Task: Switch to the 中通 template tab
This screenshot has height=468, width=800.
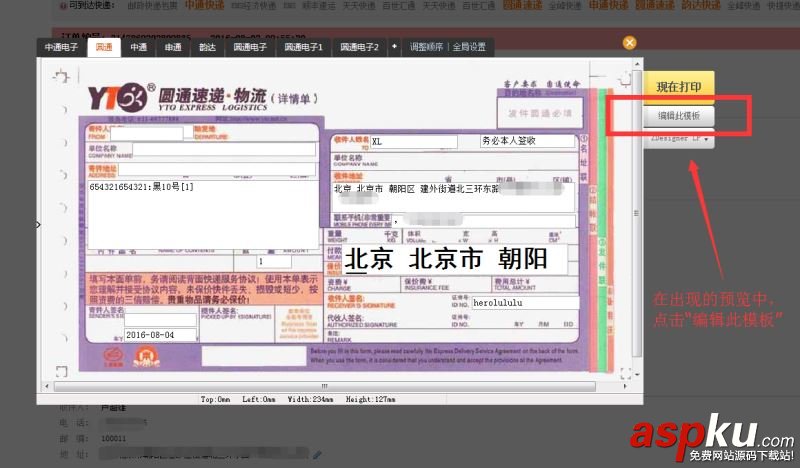Action: point(138,47)
